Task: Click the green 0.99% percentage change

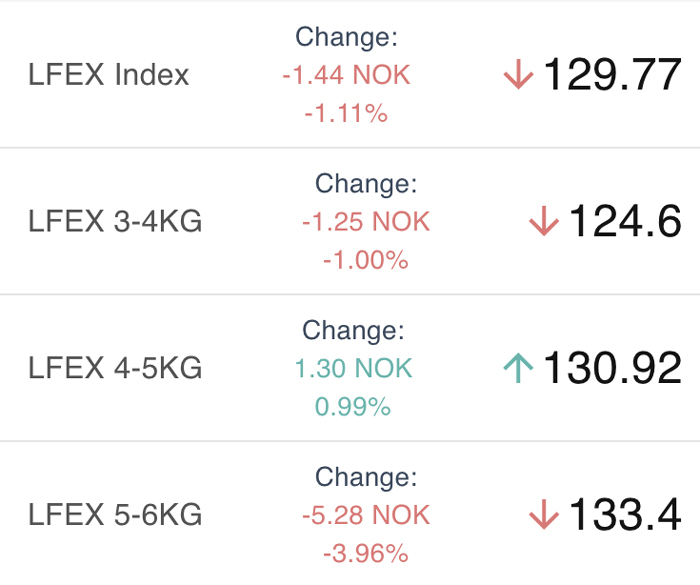Action: (x=353, y=407)
